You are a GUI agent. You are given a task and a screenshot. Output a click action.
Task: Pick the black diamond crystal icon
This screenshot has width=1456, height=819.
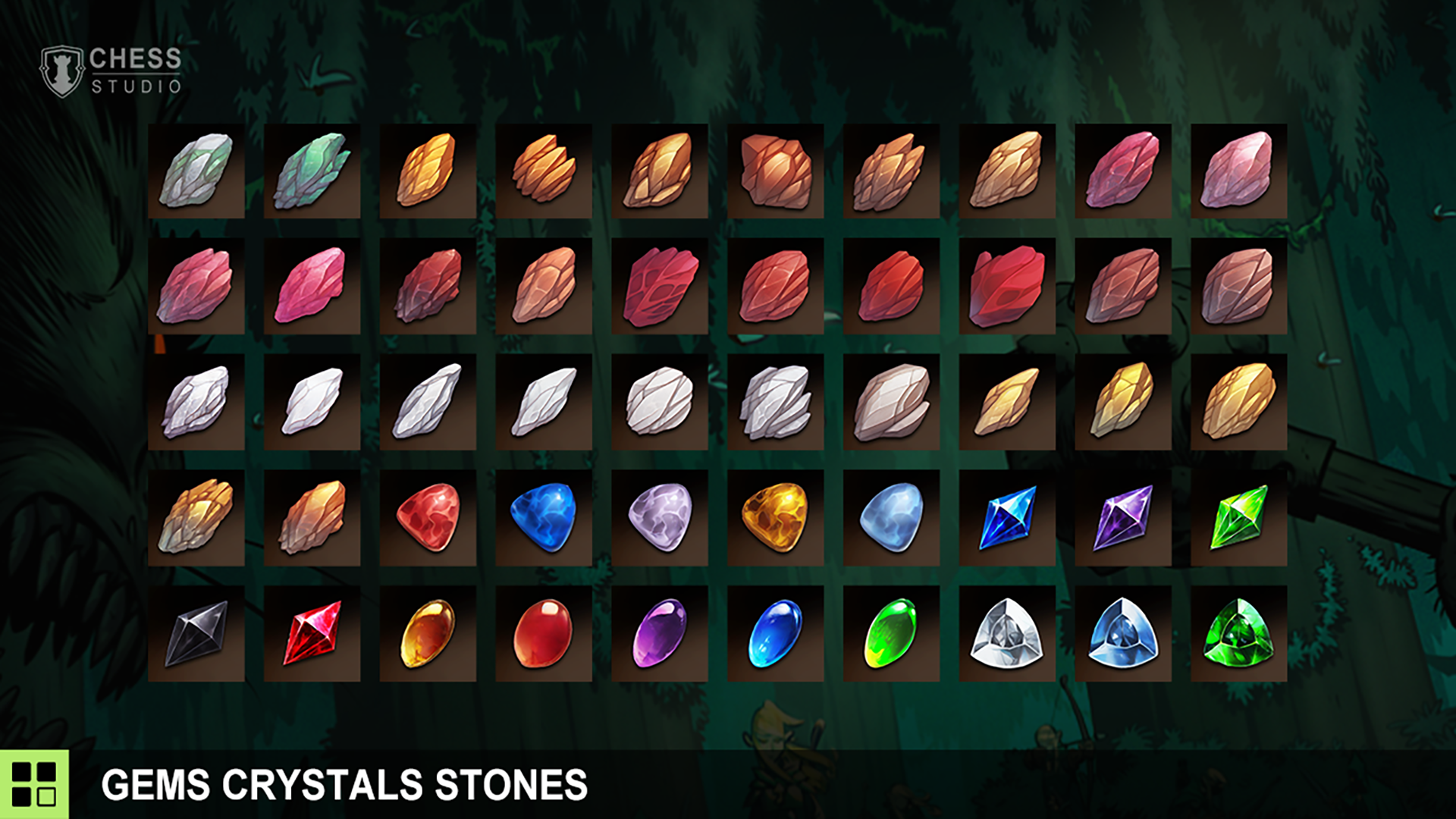[x=196, y=633]
